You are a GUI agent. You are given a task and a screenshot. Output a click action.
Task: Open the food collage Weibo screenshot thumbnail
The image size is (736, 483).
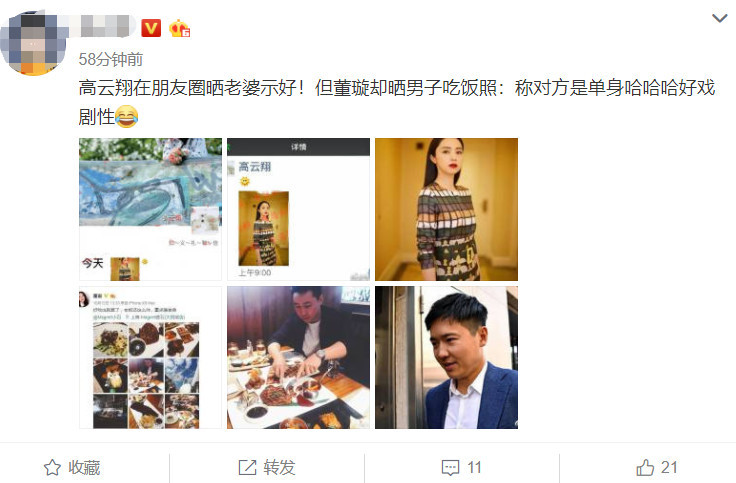[150, 357]
